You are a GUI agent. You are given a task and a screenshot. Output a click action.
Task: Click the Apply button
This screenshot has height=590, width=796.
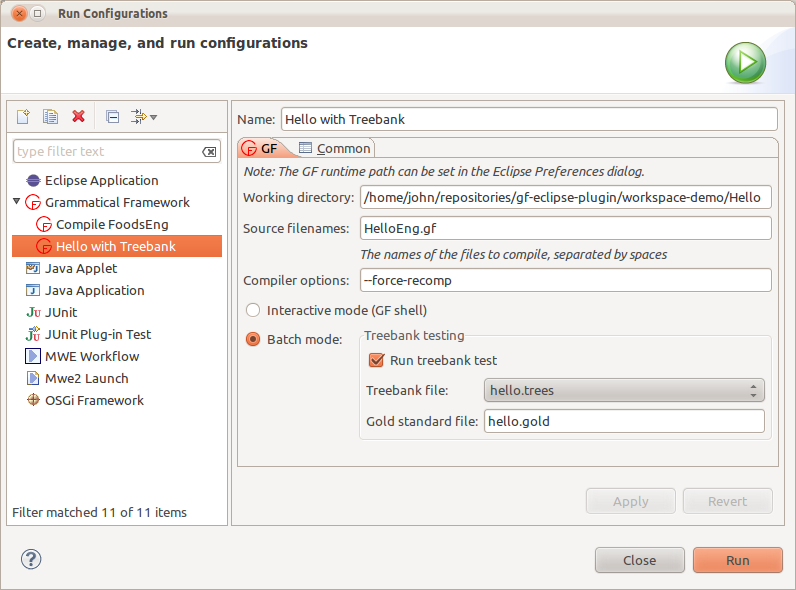[x=631, y=501]
